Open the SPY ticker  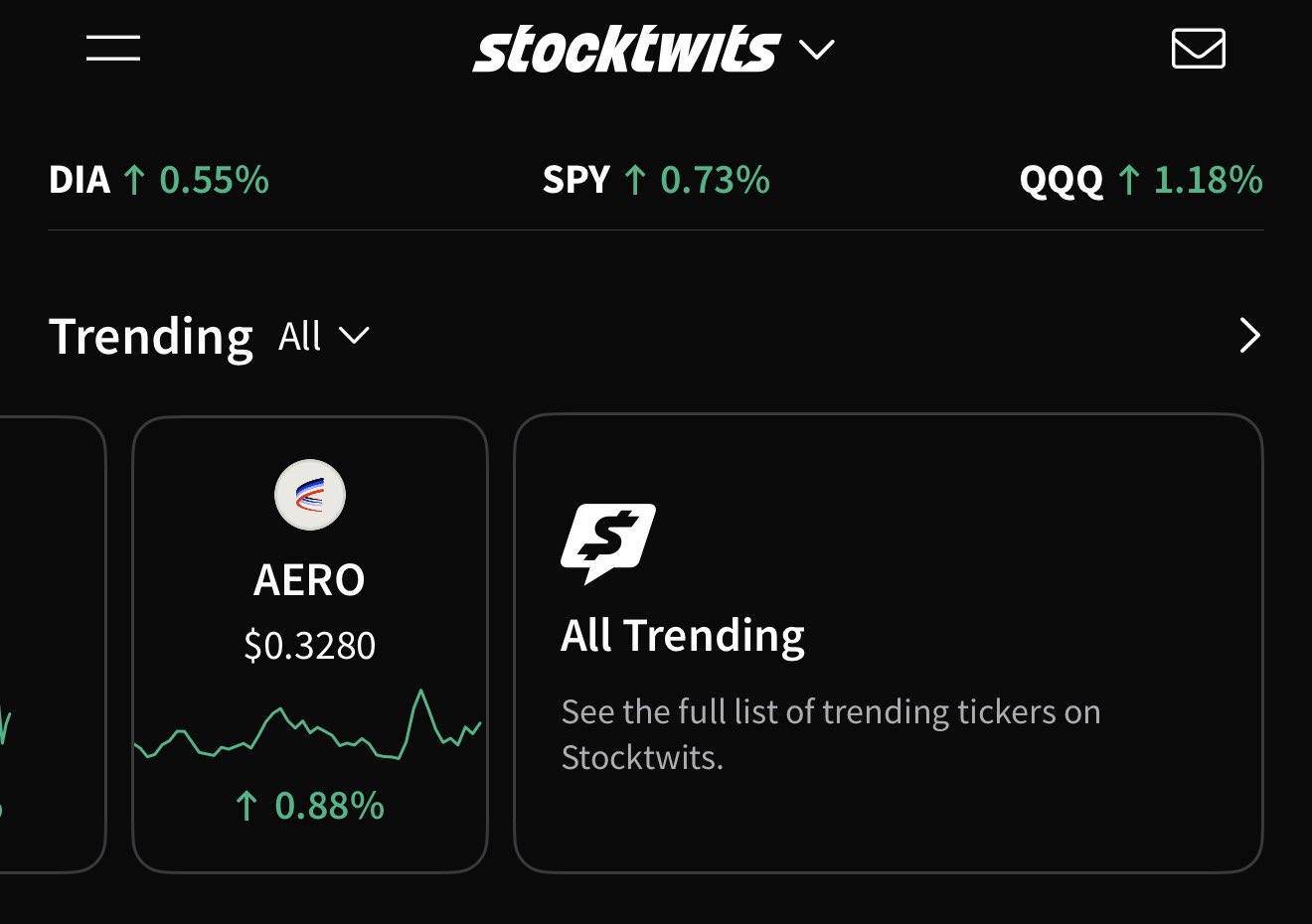[576, 181]
